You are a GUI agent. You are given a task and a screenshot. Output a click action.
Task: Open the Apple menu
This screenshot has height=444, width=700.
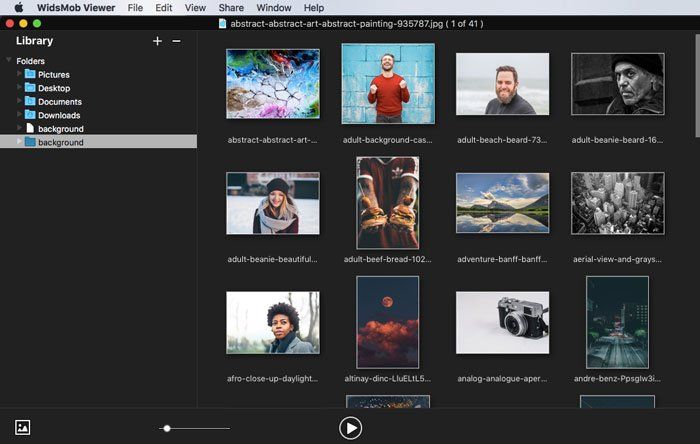point(18,7)
